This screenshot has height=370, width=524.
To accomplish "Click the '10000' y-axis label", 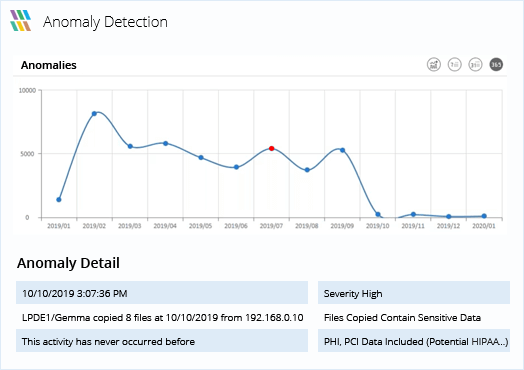I will [x=27, y=91].
